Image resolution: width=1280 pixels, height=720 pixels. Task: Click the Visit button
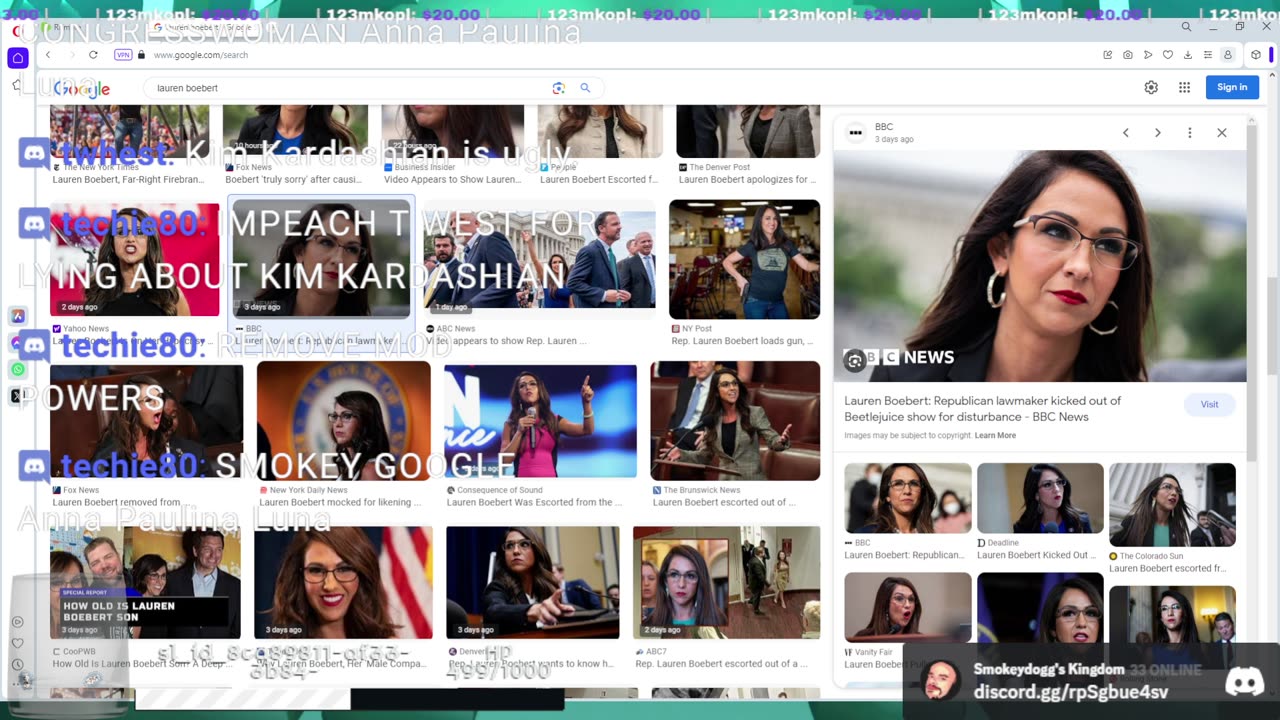(1209, 404)
